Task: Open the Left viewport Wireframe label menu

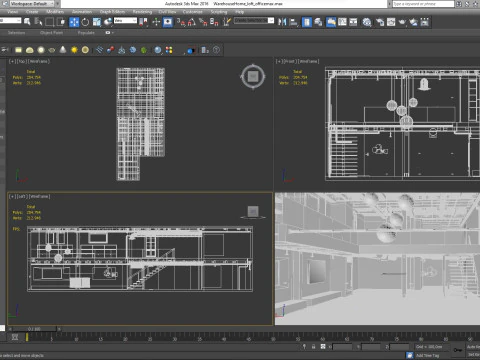Action: 40,196
